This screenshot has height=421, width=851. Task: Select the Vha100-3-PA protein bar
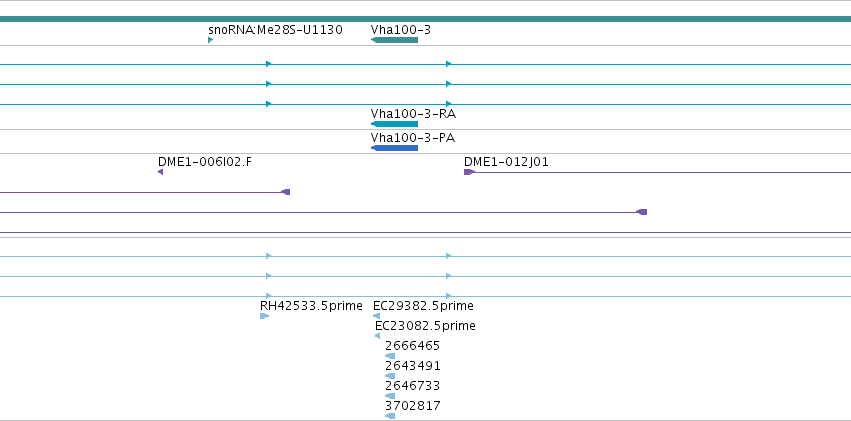[395, 148]
